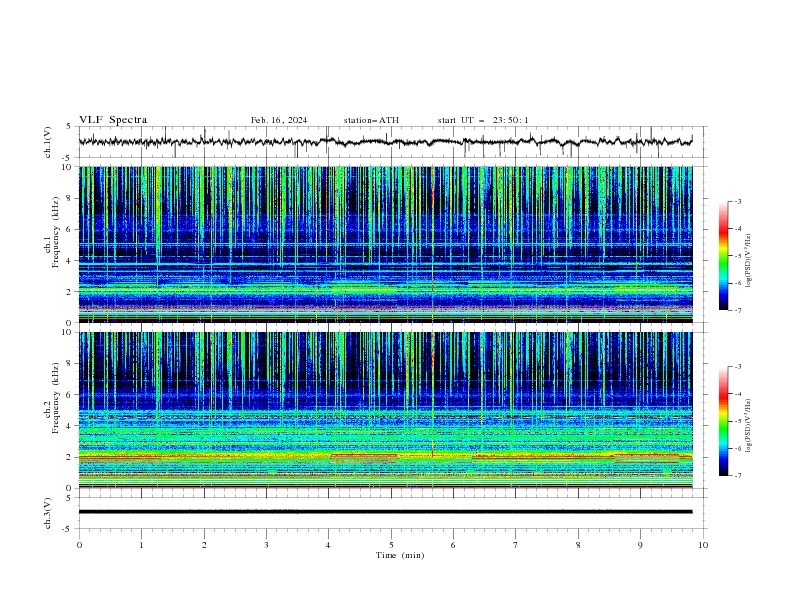Click the "1" tick on the time axis
This screenshot has height=612, width=792.
(141, 545)
